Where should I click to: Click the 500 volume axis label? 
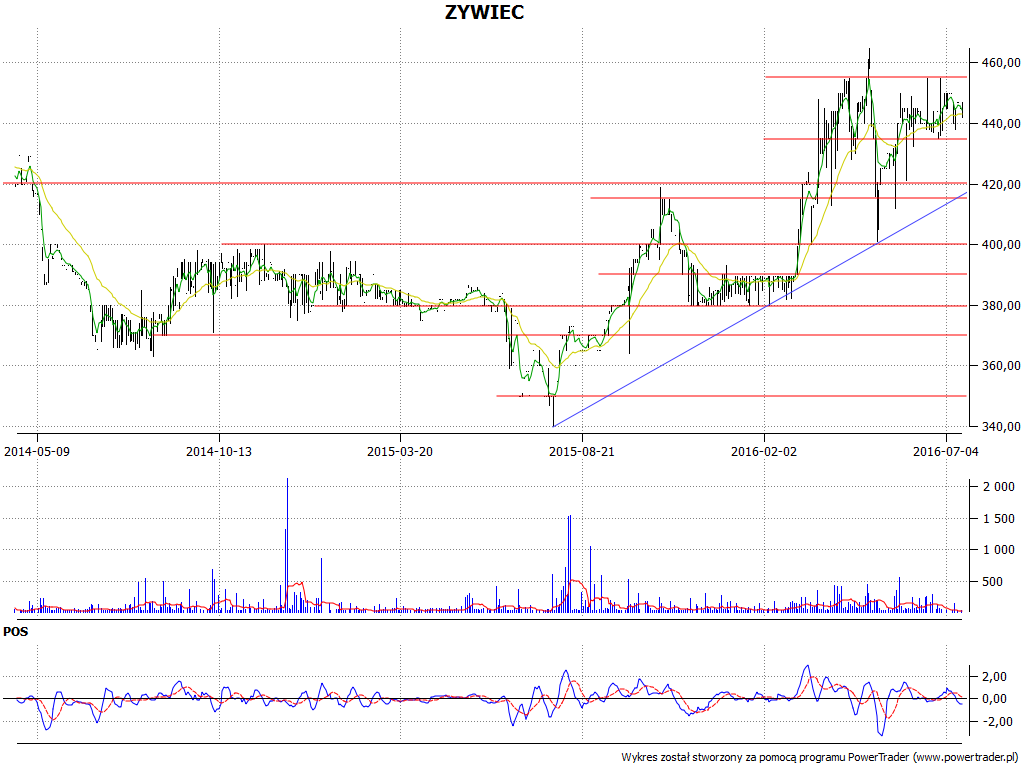pos(993,582)
